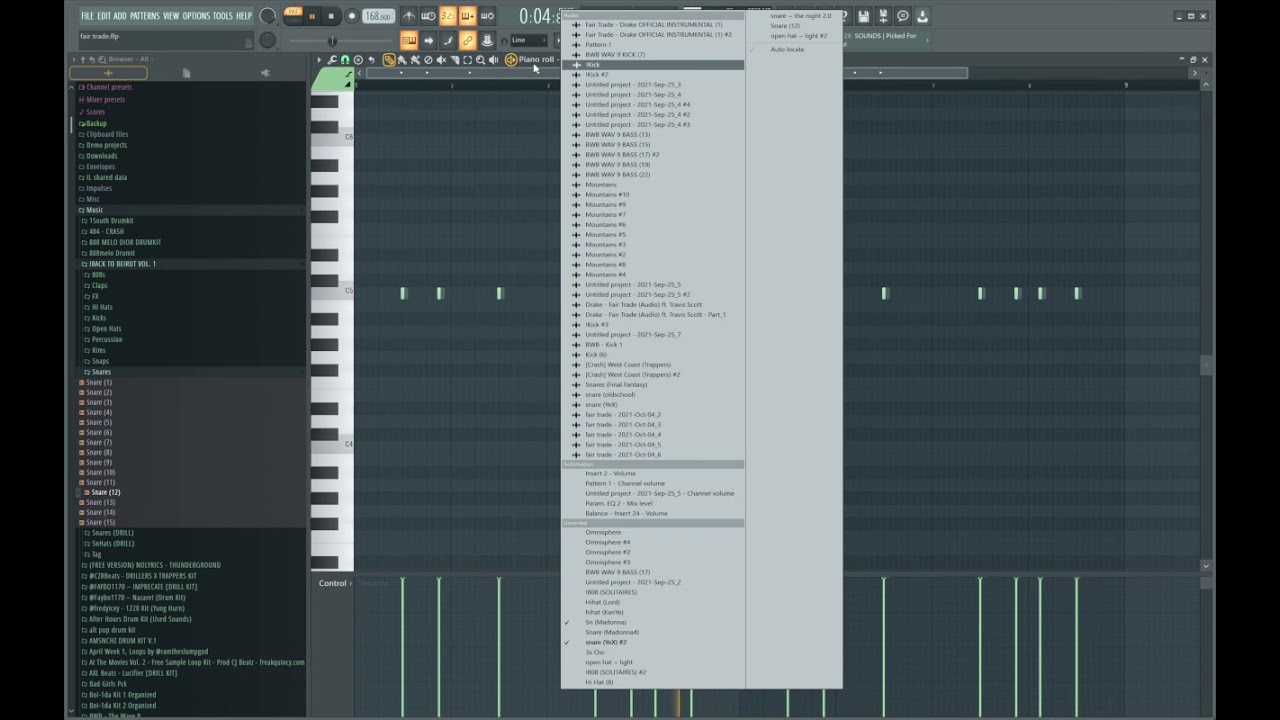Image resolution: width=1280 pixels, height=720 pixels.
Task: Expand the 'Open Hats' folder
Action: pos(105,329)
